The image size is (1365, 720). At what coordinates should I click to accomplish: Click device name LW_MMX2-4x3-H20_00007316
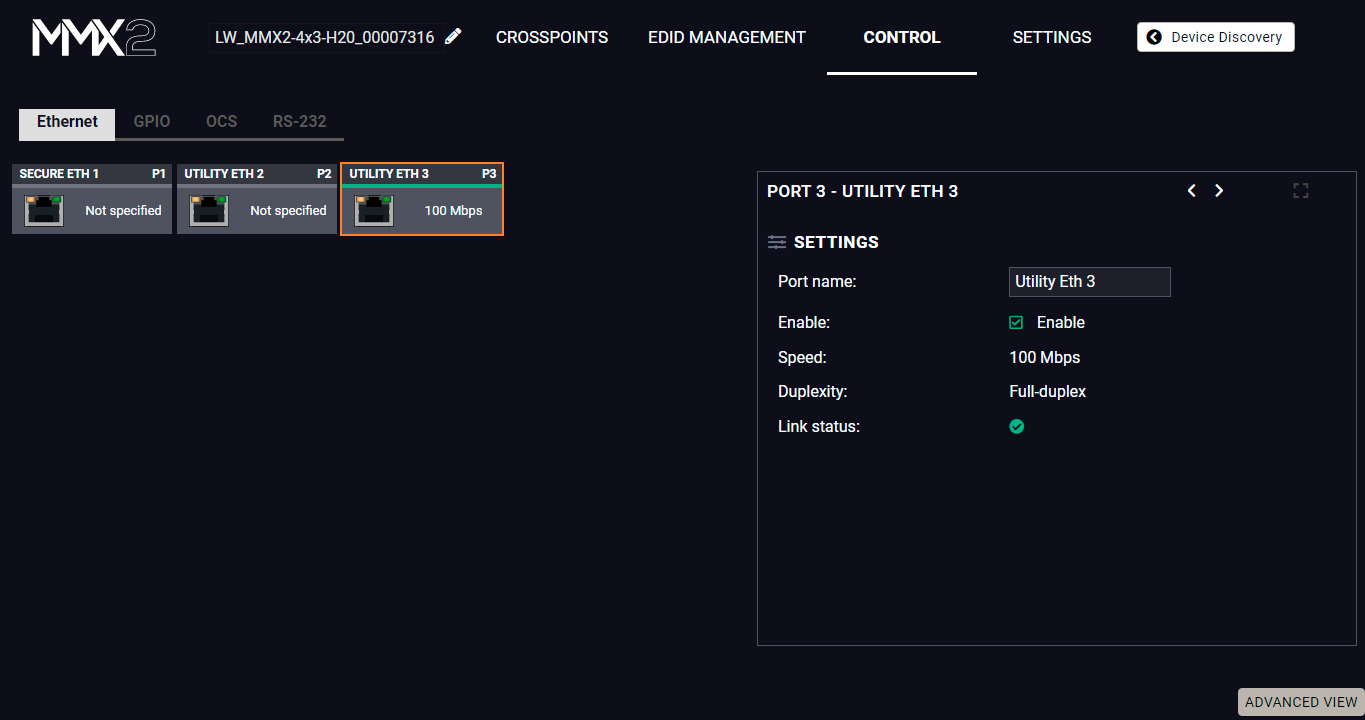[325, 37]
